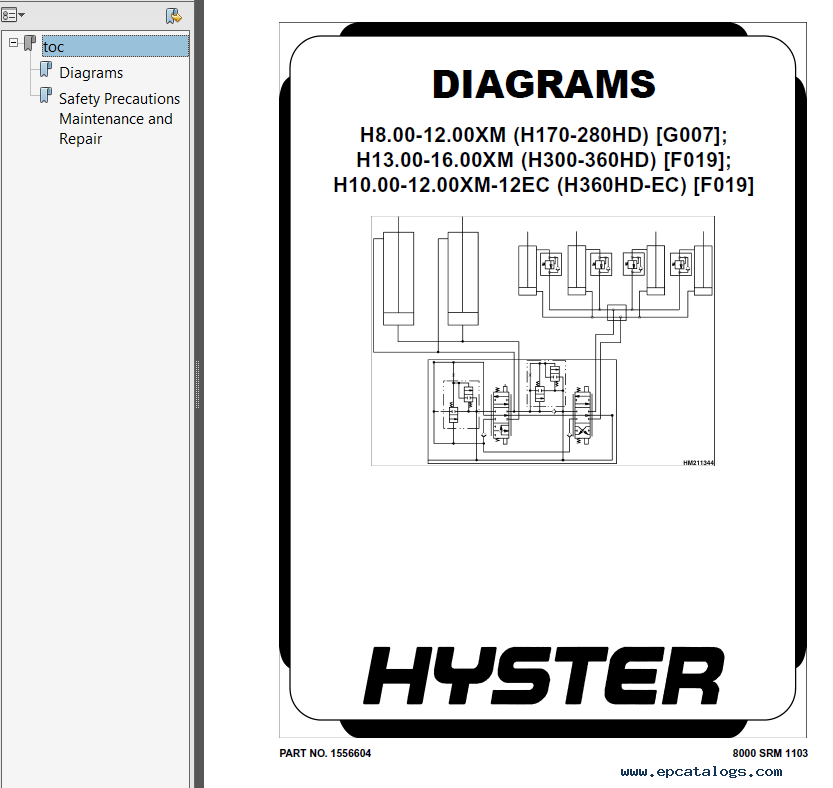Click the toc bookmark icon
This screenshot has width=833, height=788.
[30, 43]
